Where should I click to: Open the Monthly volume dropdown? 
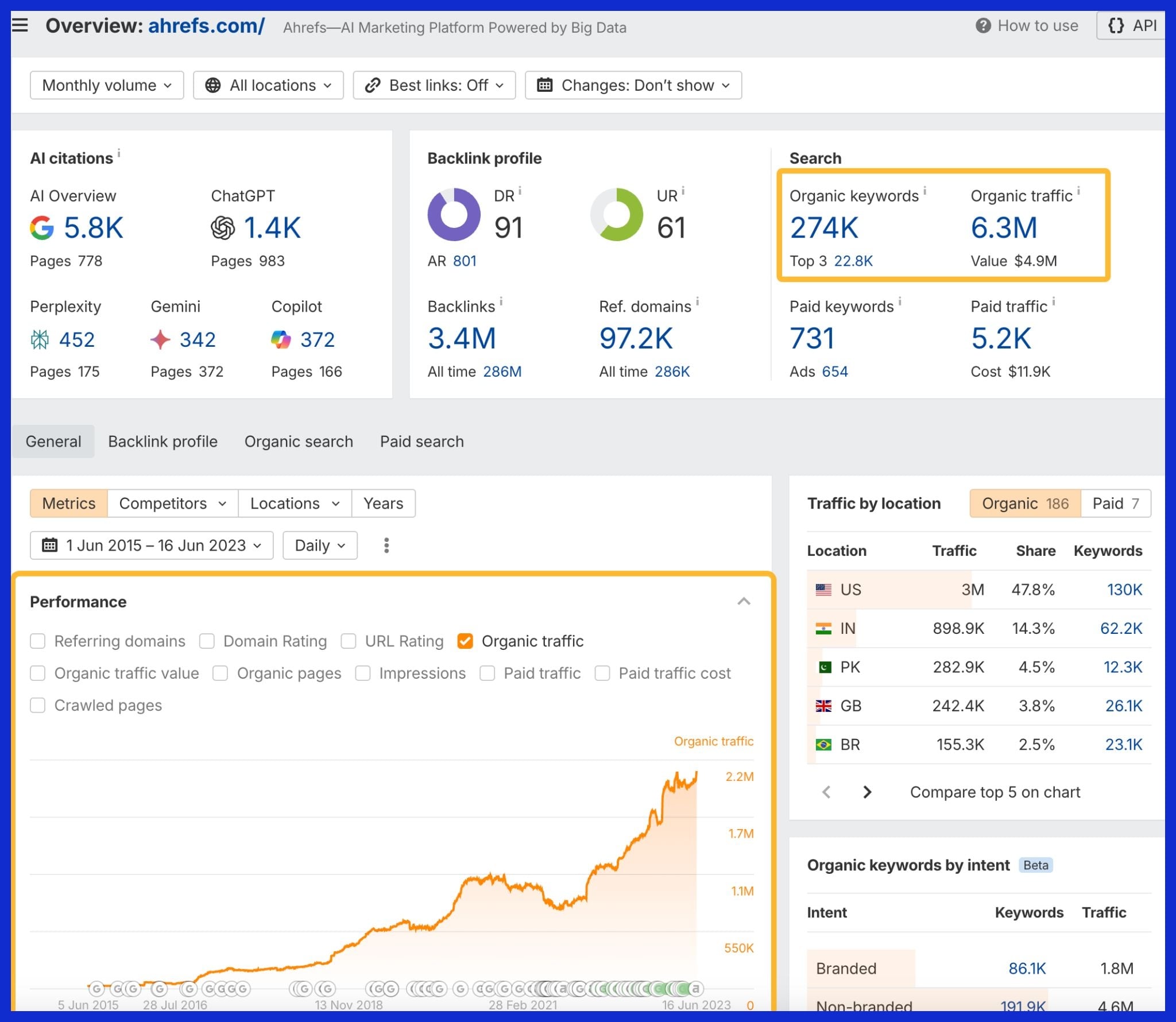107,86
